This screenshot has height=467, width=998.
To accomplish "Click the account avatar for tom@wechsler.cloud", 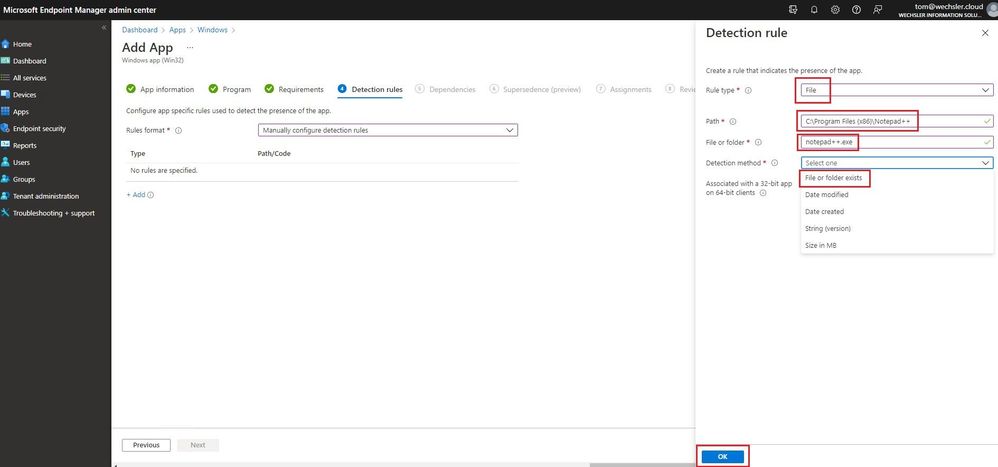I will pyautogui.click(x=990, y=11).
